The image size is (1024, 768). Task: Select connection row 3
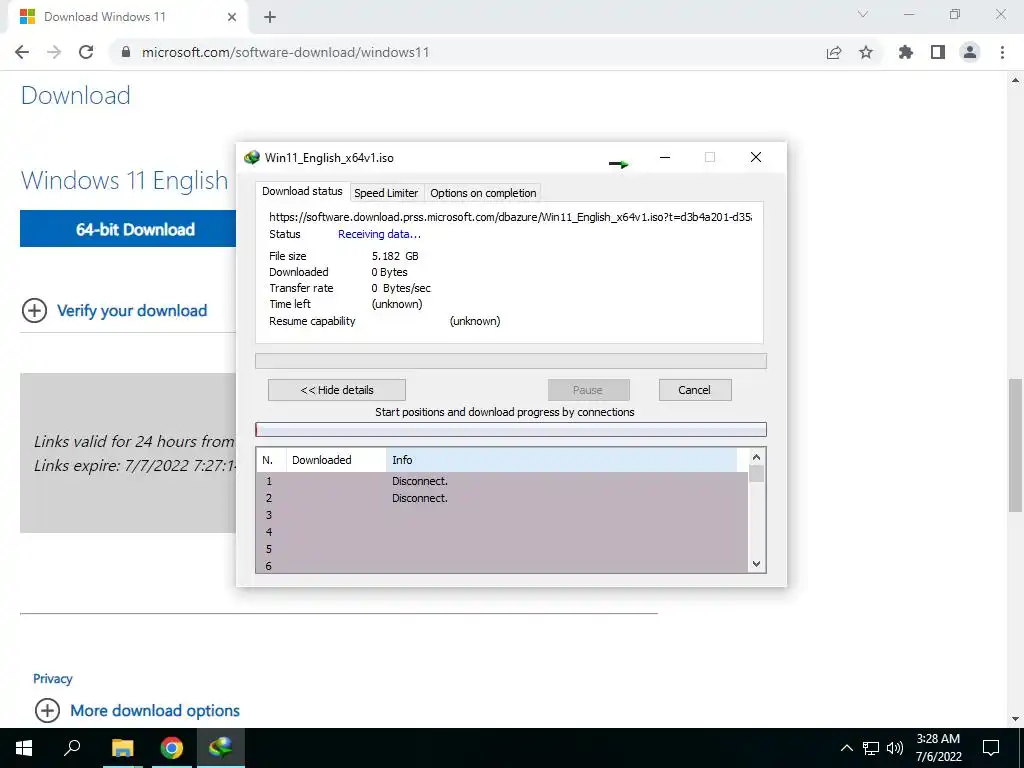502,515
